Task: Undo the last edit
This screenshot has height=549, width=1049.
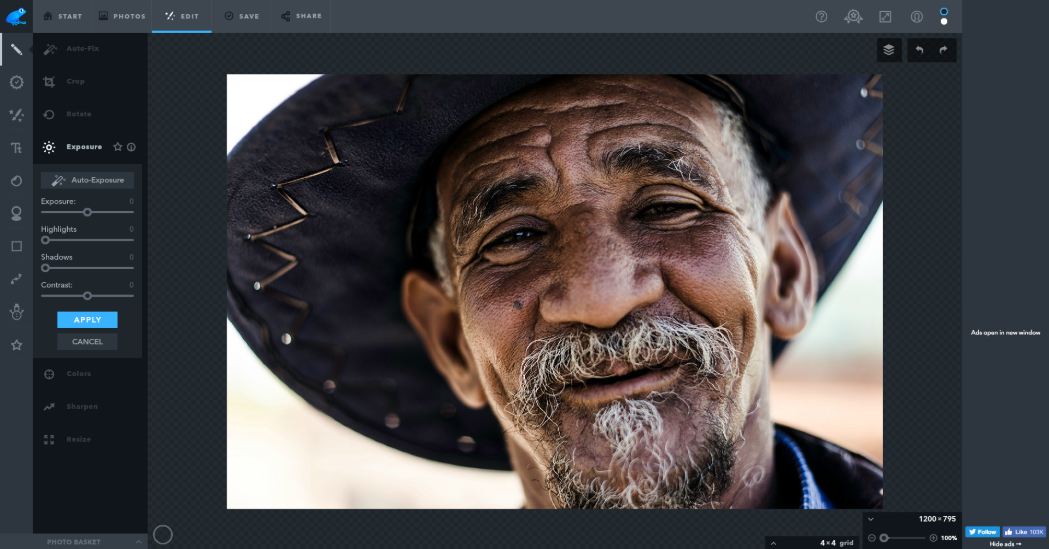Action: pos(919,50)
